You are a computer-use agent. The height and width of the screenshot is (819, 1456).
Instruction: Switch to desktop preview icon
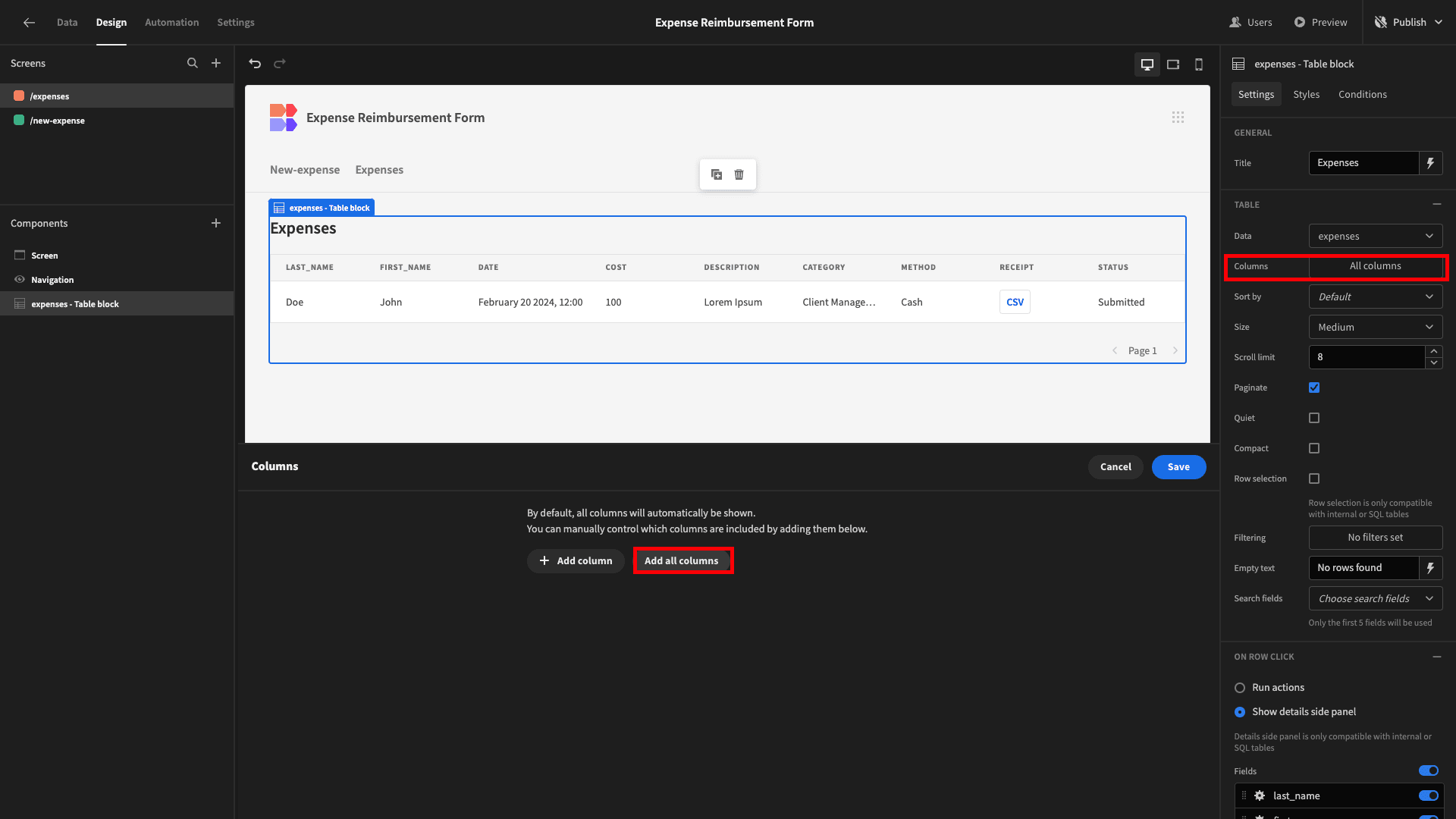[1147, 64]
